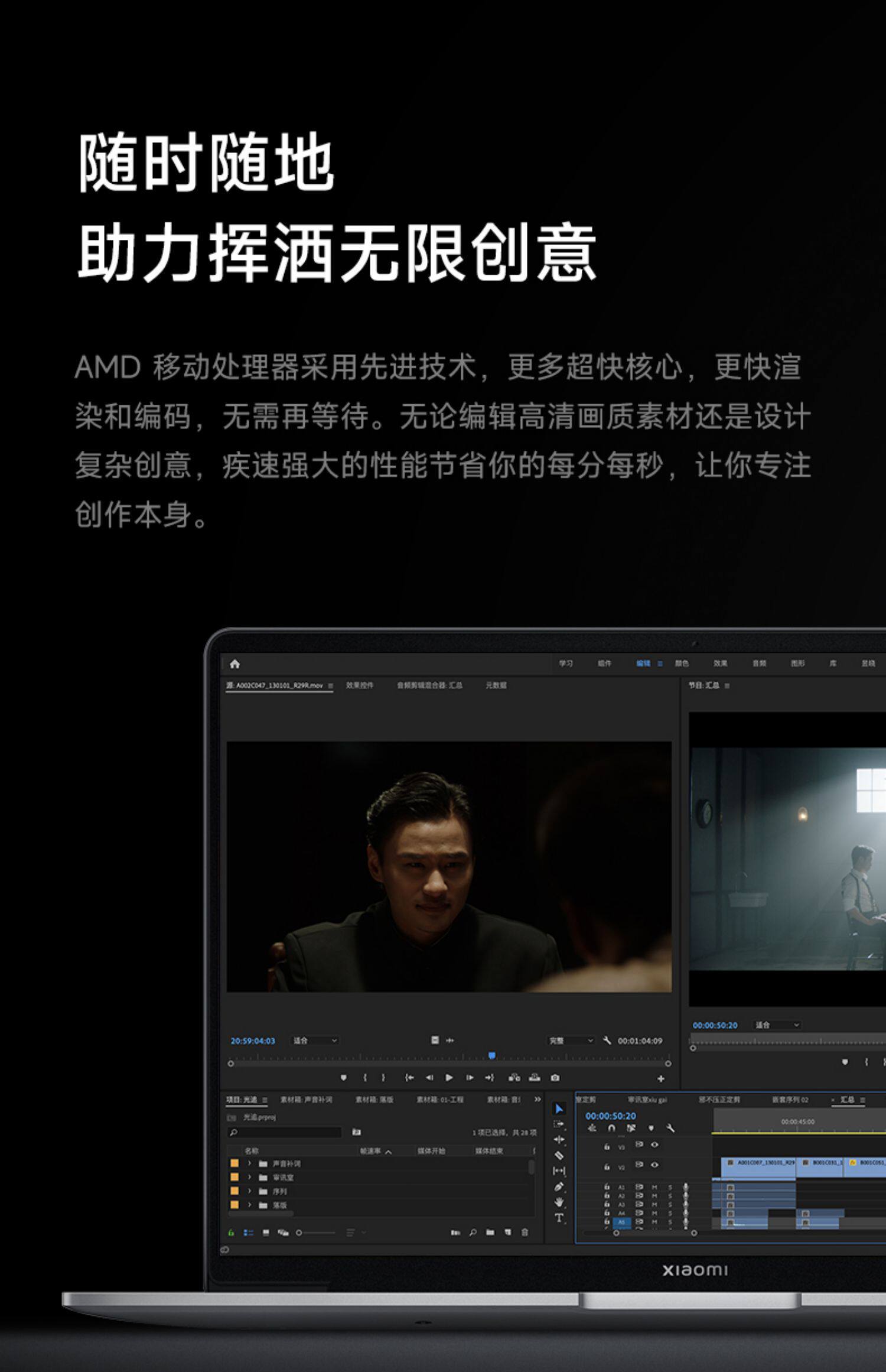Toggle Linked Selection in timeline
This screenshot has height=1372, width=886.
click(x=631, y=1128)
